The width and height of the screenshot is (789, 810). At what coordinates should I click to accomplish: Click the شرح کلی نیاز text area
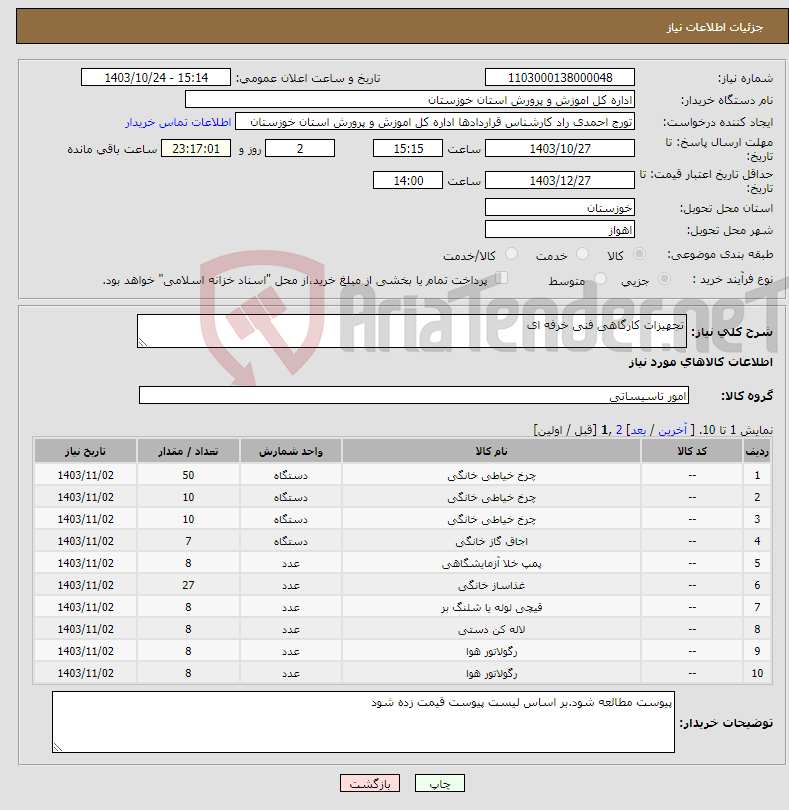[412, 331]
